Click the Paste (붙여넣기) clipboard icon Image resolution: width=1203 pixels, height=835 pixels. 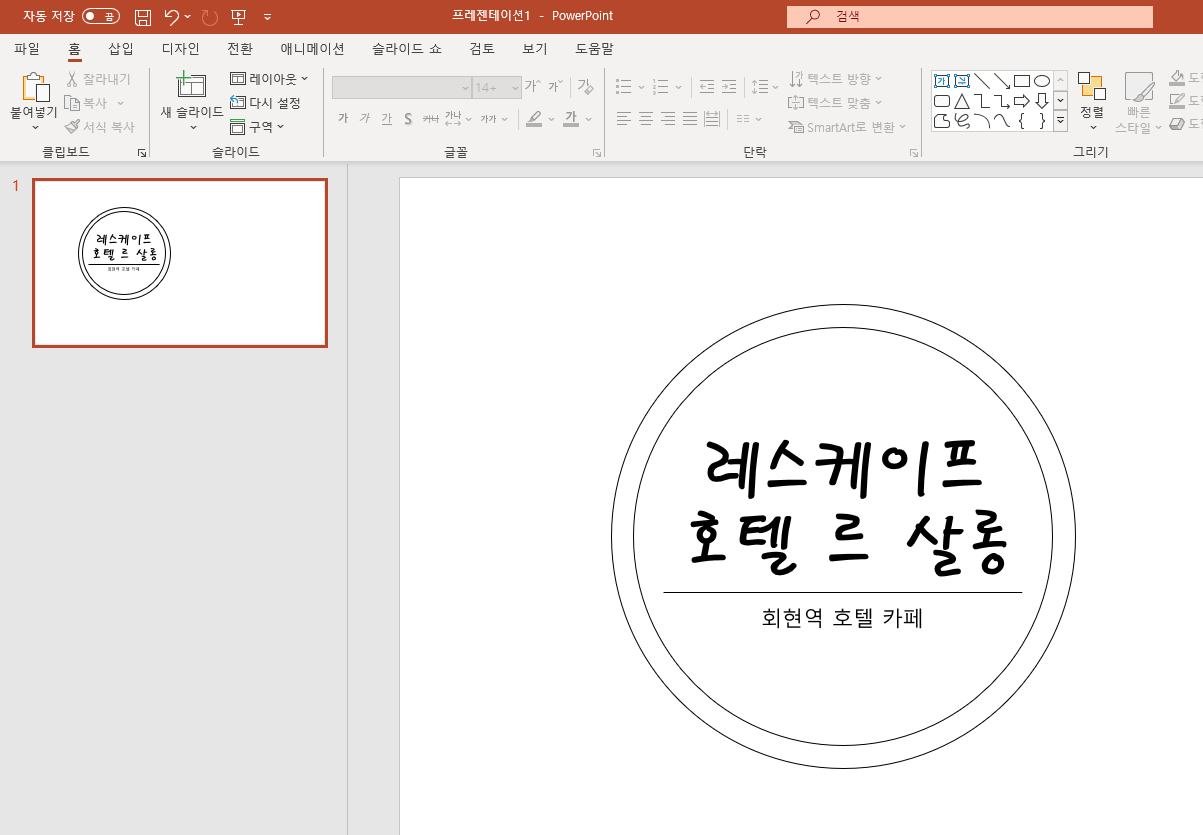pyautogui.click(x=34, y=87)
